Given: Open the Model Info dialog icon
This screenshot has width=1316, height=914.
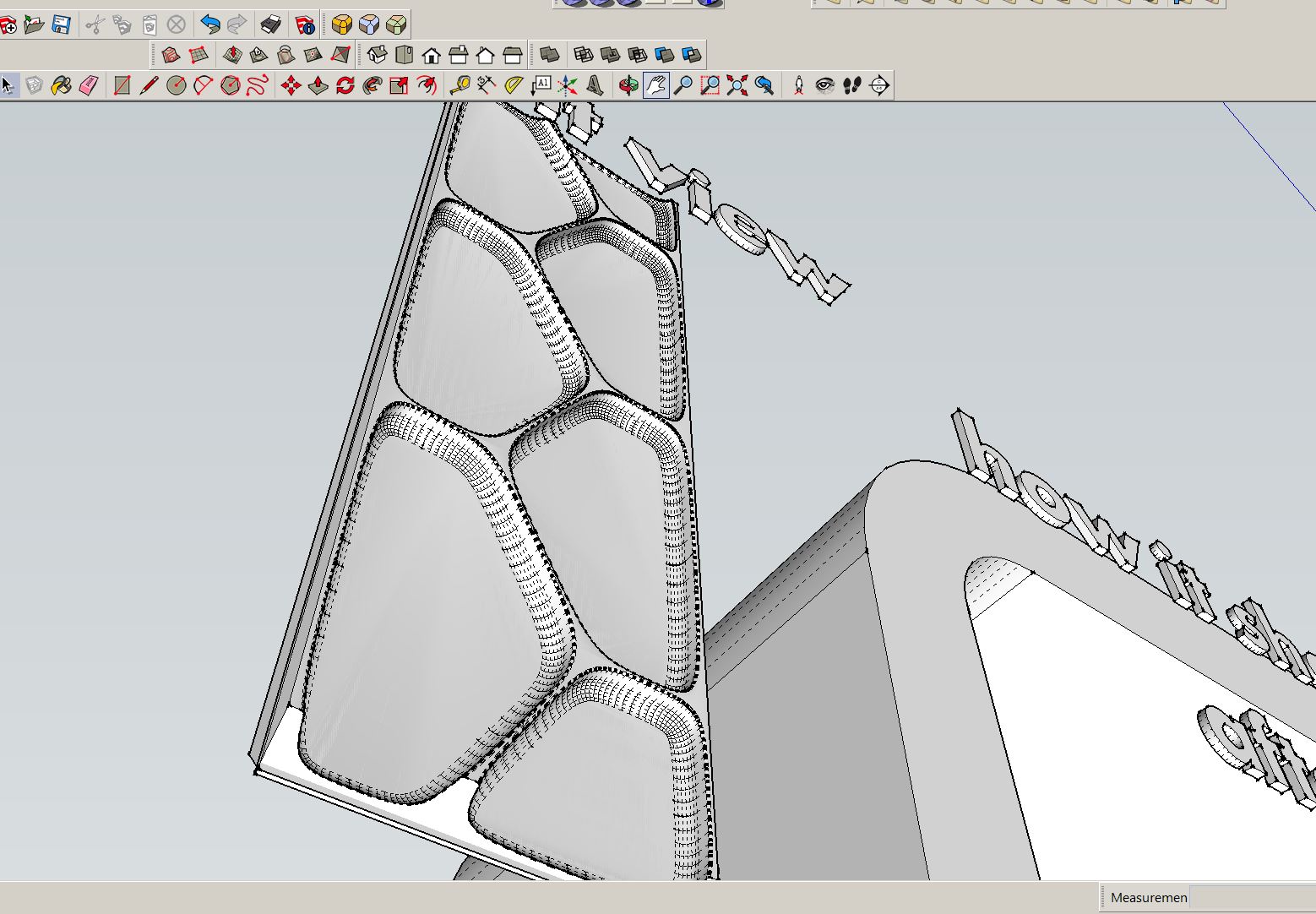Looking at the screenshot, I should [x=304, y=24].
